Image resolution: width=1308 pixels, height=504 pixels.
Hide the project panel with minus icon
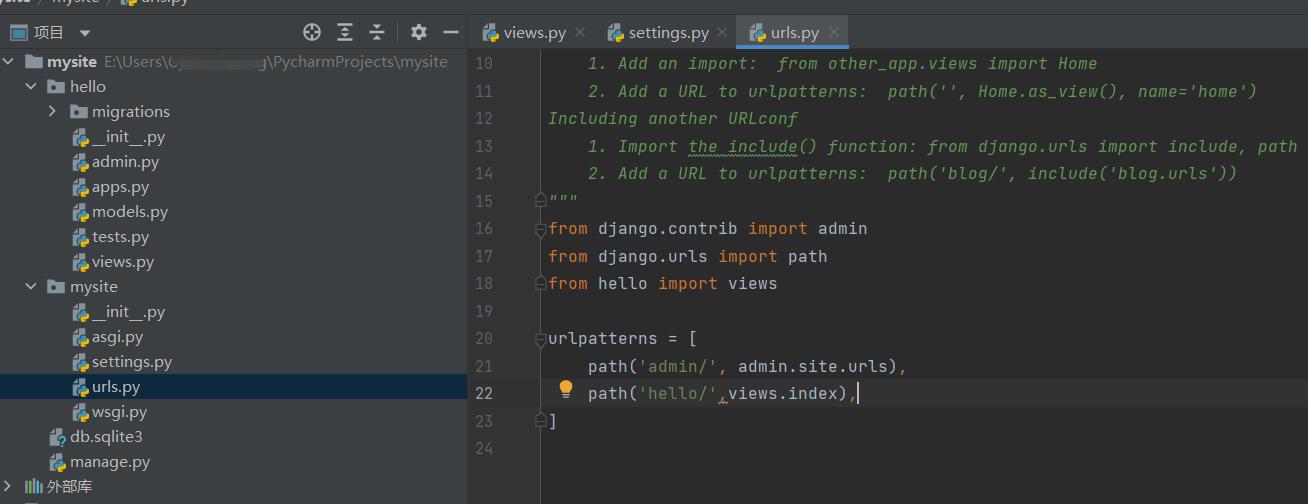(x=451, y=32)
